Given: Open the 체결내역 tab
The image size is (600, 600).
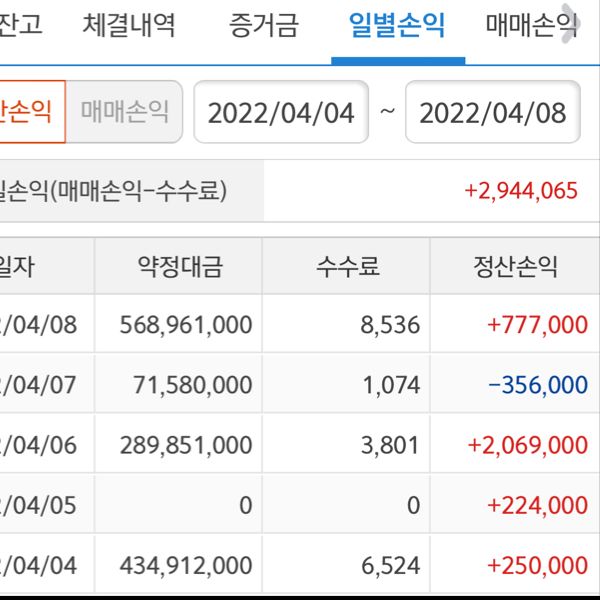Looking at the screenshot, I should [129, 25].
